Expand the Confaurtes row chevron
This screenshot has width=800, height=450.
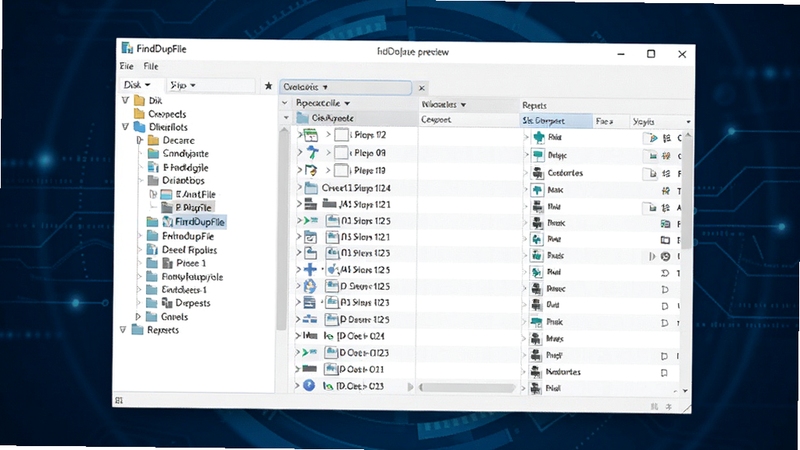pyautogui.click(x=527, y=173)
